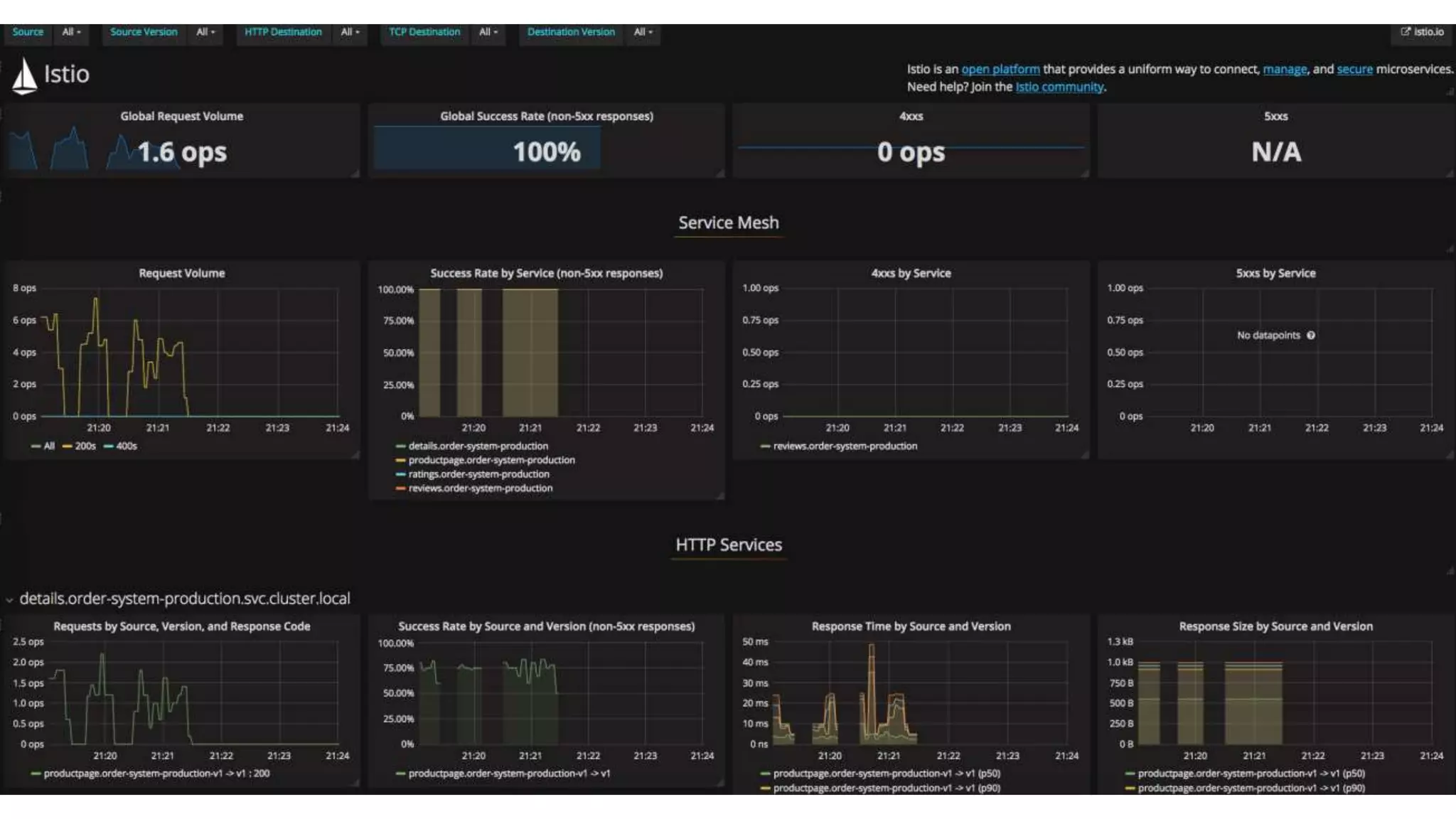
Task: Toggle ratings.order-system-production legend series
Action: click(x=478, y=474)
